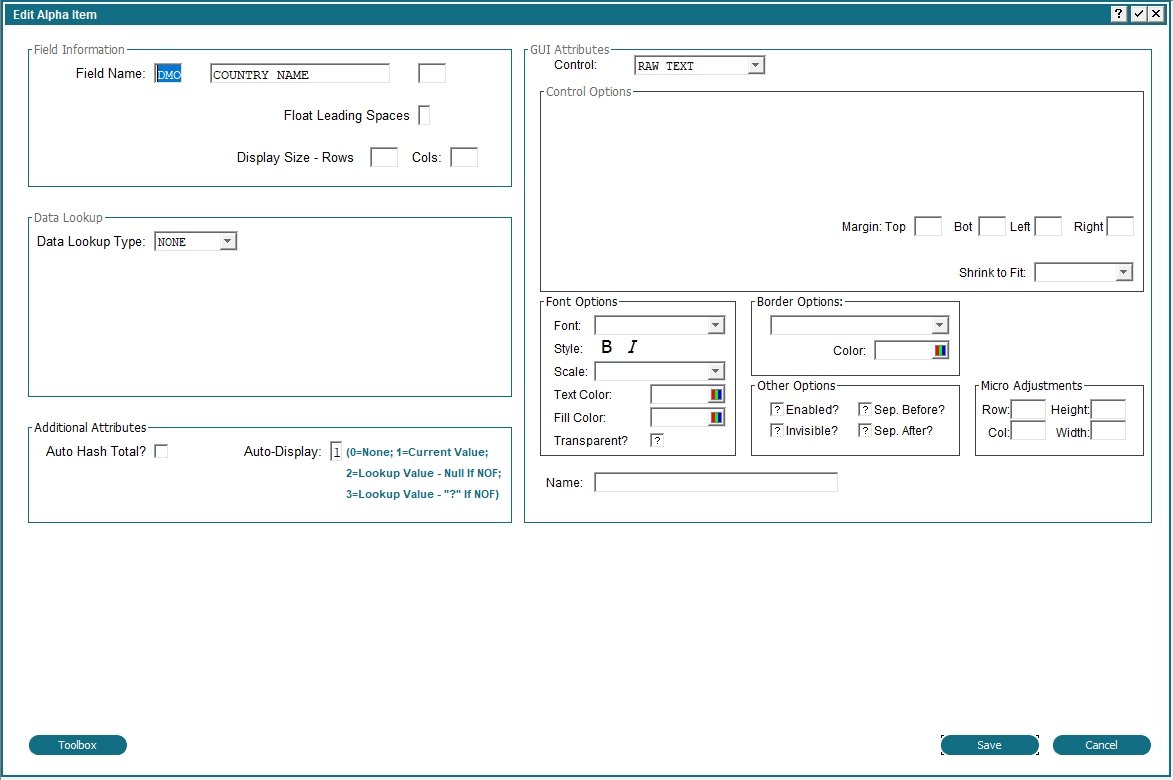Open Border Color picker swatch
Screen dimensions: 1173x780
(x=940, y=350)
